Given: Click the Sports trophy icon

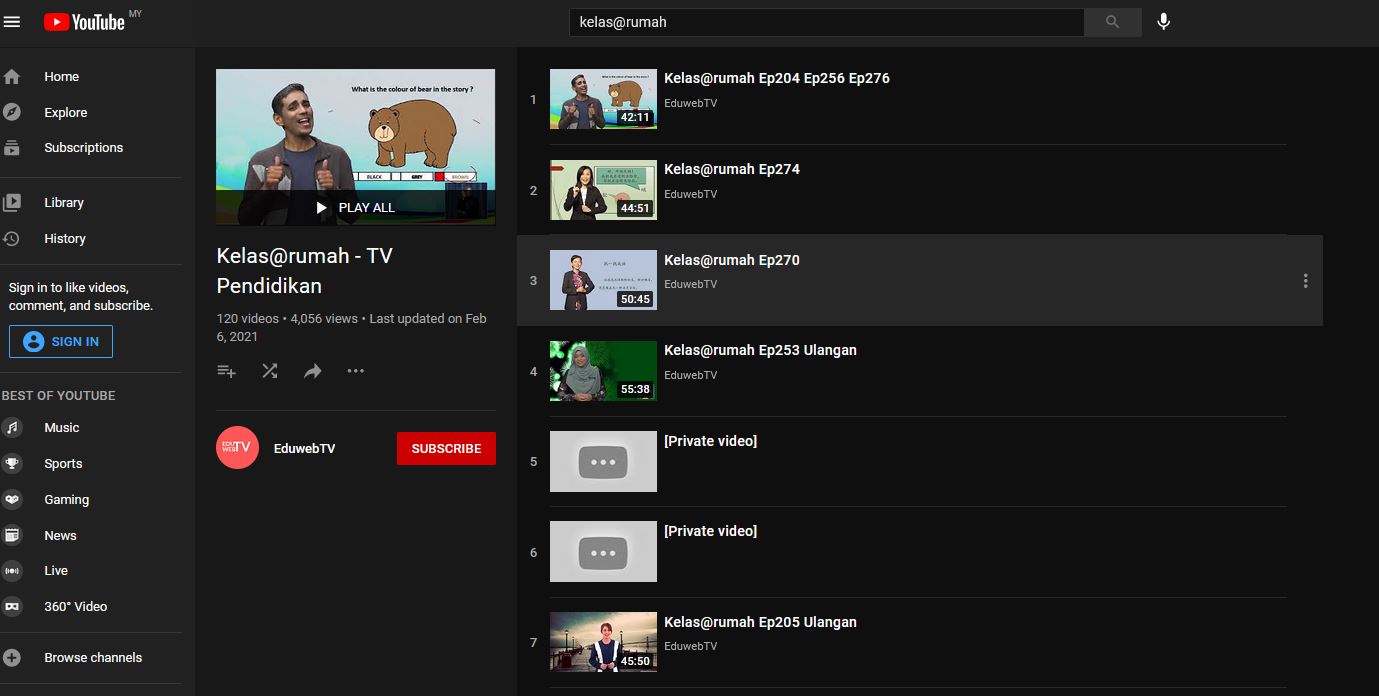Looking at the screenshot, I should pos(12,464).
